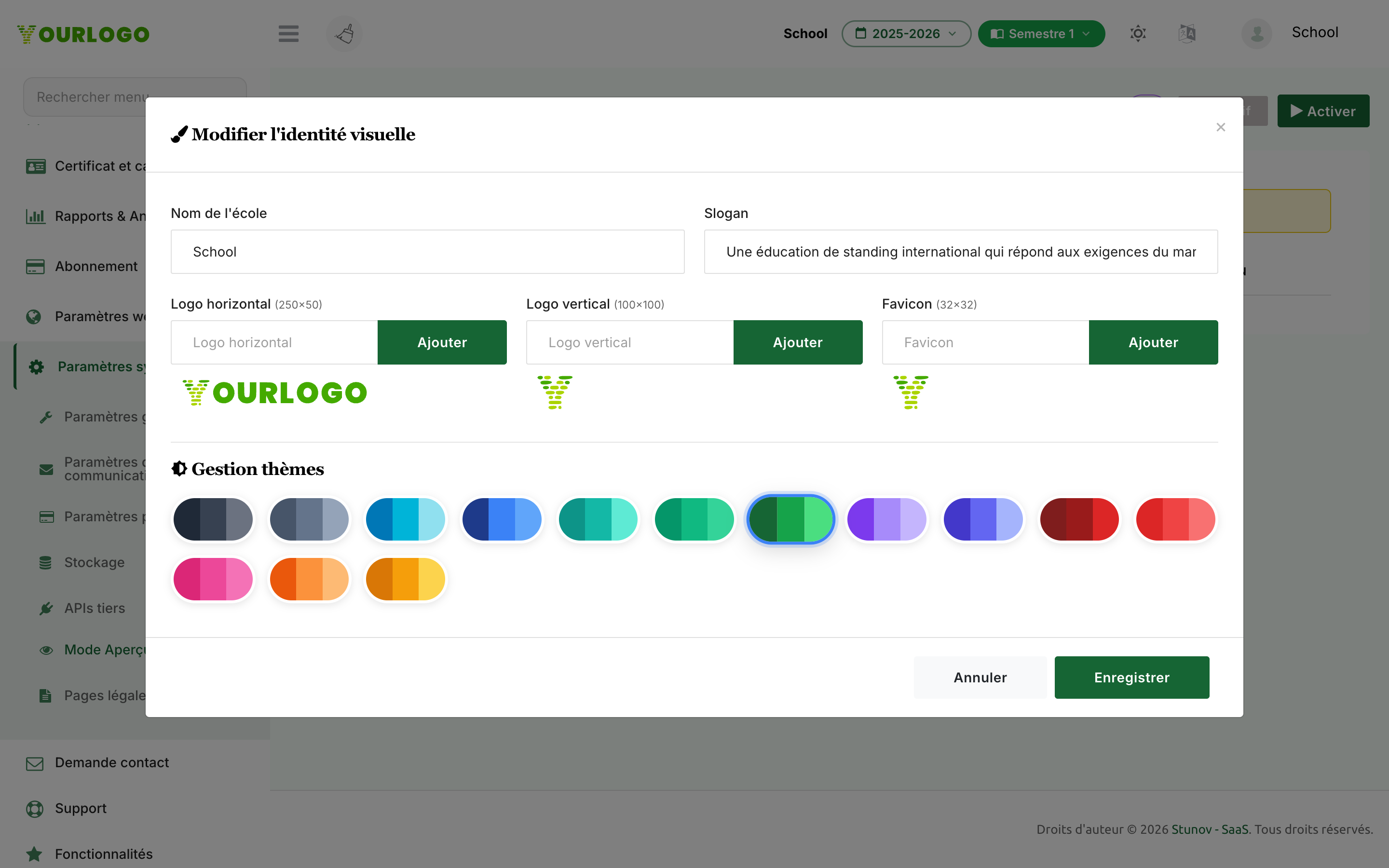Open Fonctionnalités star item
Viewport: 1389px width, 868px height.
tap(90, 854)
